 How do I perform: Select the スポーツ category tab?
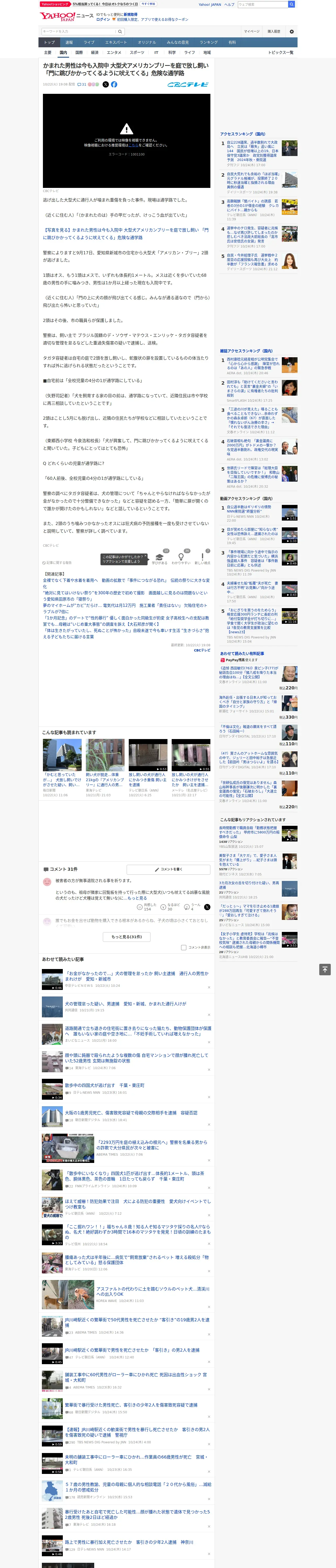pyautogui.click(x=137, y=52)
